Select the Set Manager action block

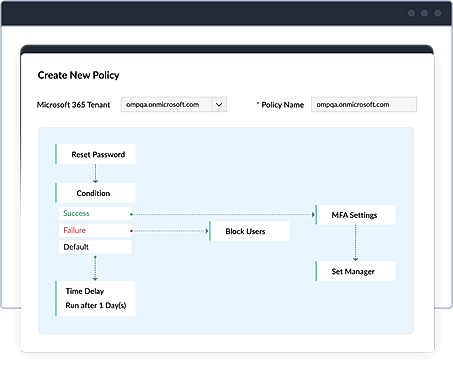(355, 271)
